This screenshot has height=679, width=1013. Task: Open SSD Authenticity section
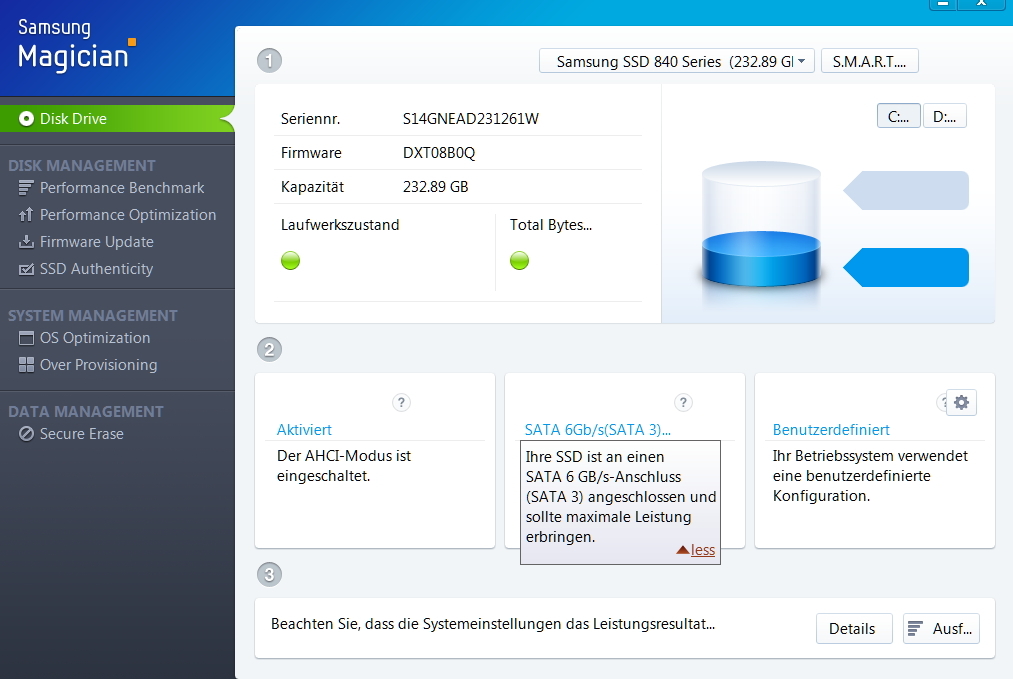coord(96,269)
